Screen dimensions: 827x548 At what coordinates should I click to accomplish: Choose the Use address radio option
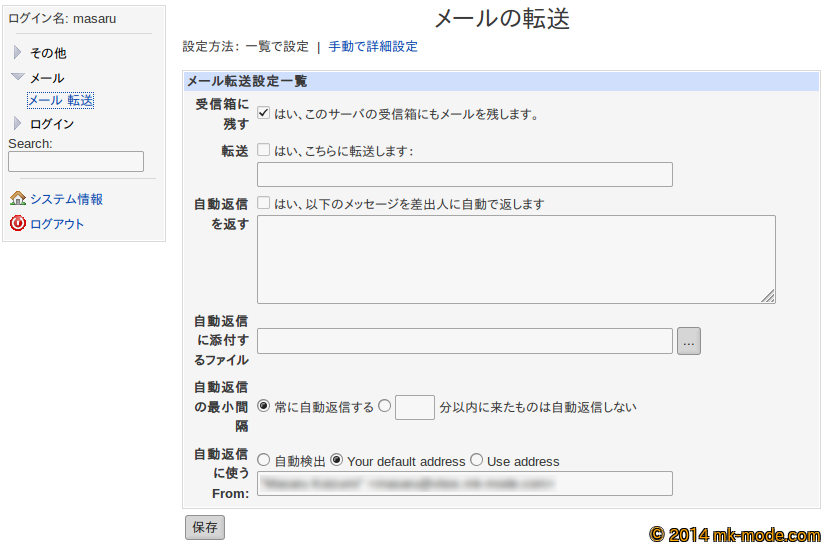[477, 460]
